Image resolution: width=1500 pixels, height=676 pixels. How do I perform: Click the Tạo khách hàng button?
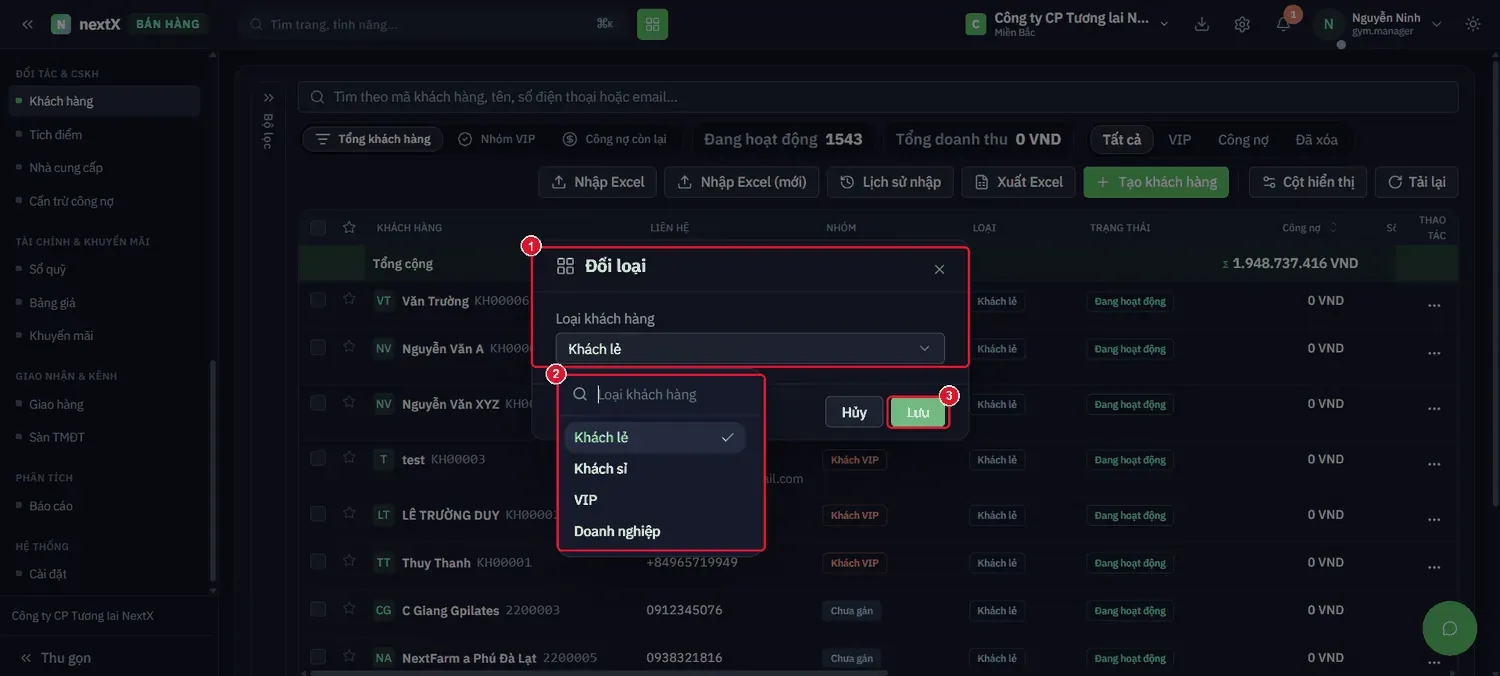tap(1156, 182)
